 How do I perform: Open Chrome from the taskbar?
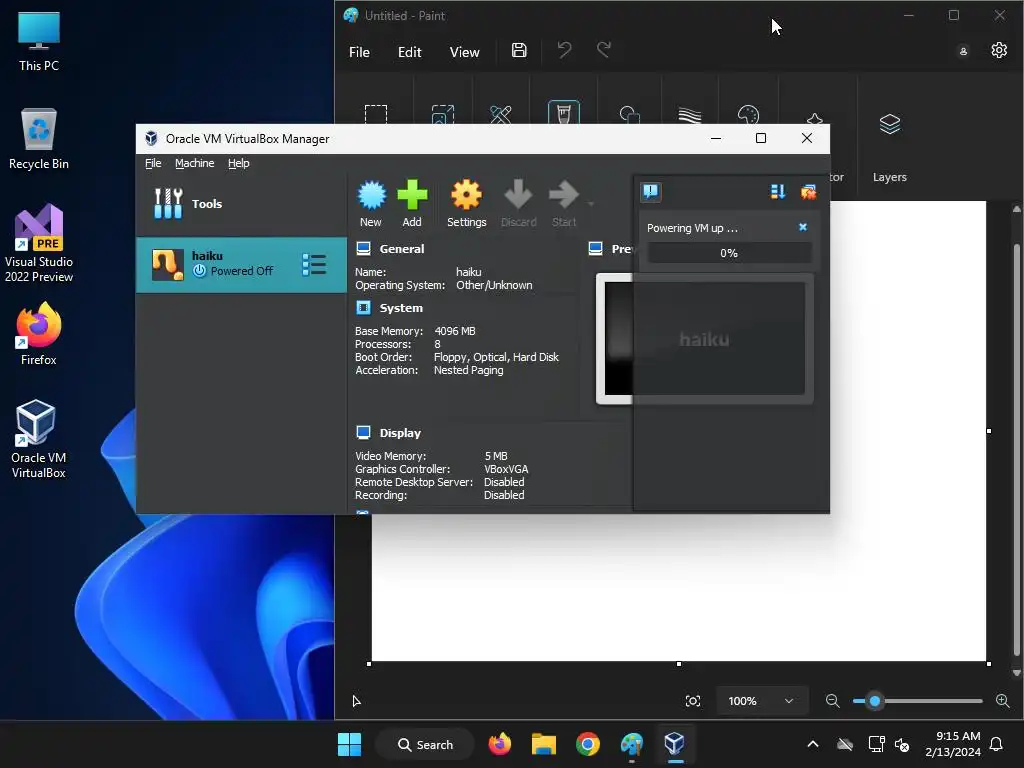588,744
